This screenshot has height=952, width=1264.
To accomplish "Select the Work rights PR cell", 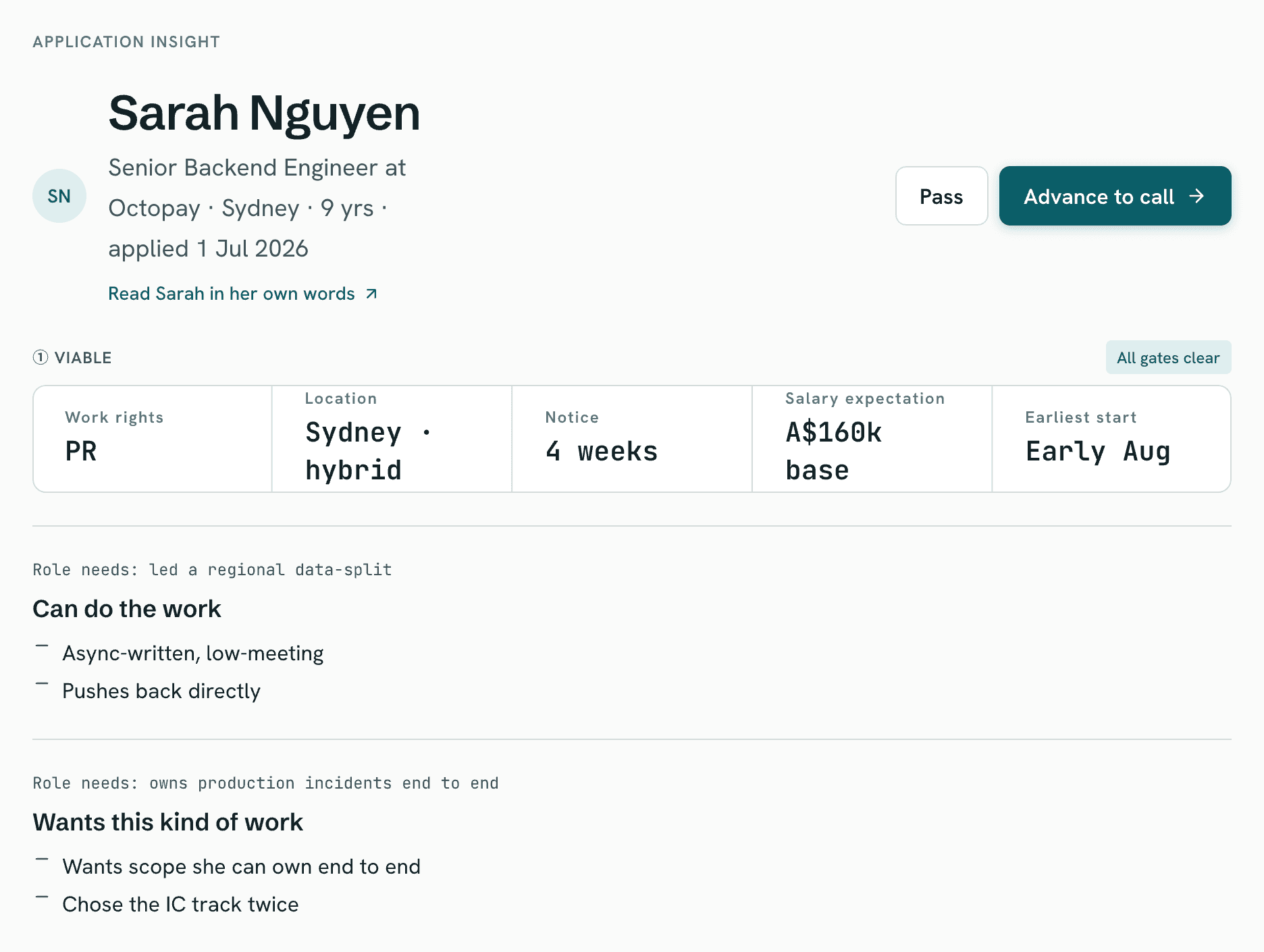I will (153, 439).
